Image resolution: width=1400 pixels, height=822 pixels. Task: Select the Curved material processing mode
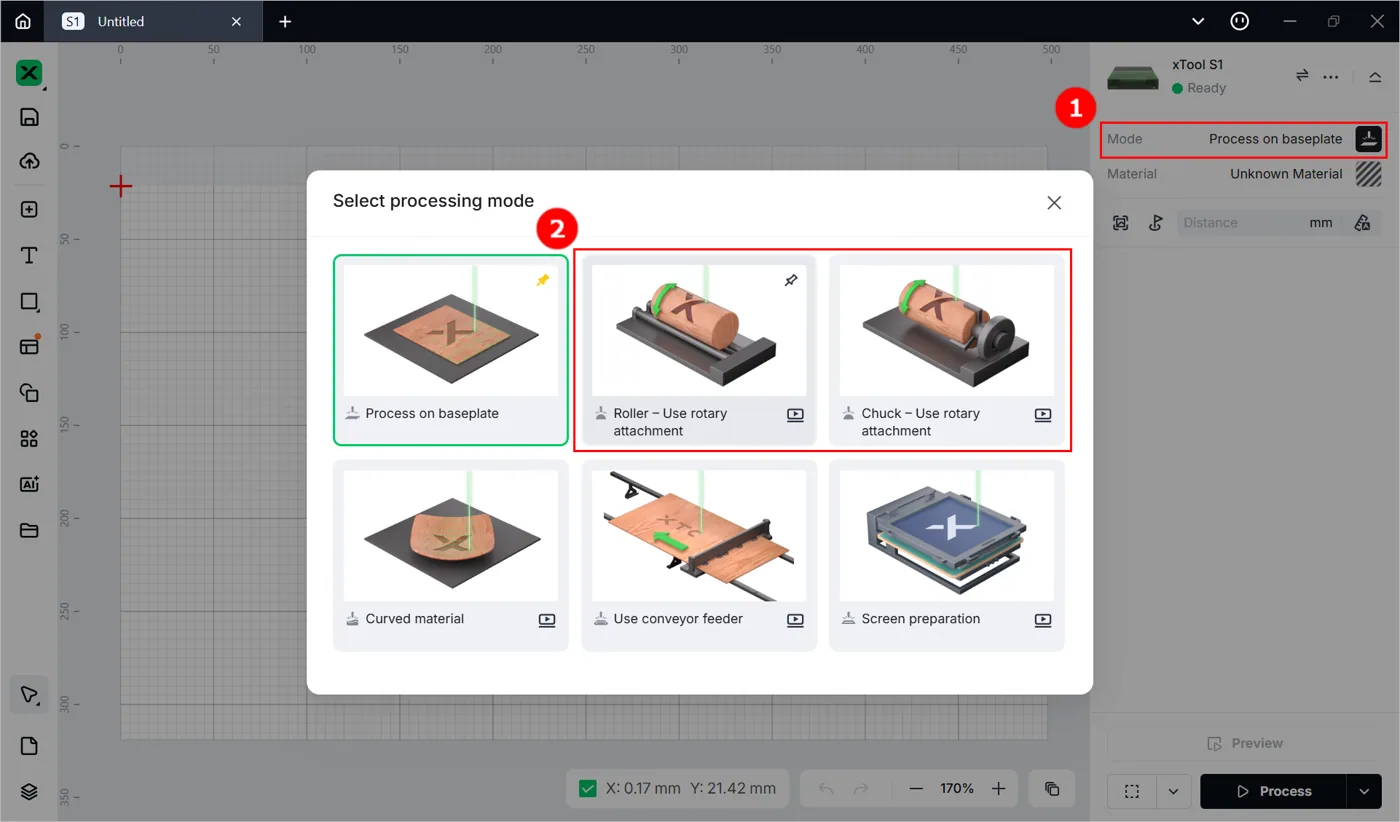(450, 555)
